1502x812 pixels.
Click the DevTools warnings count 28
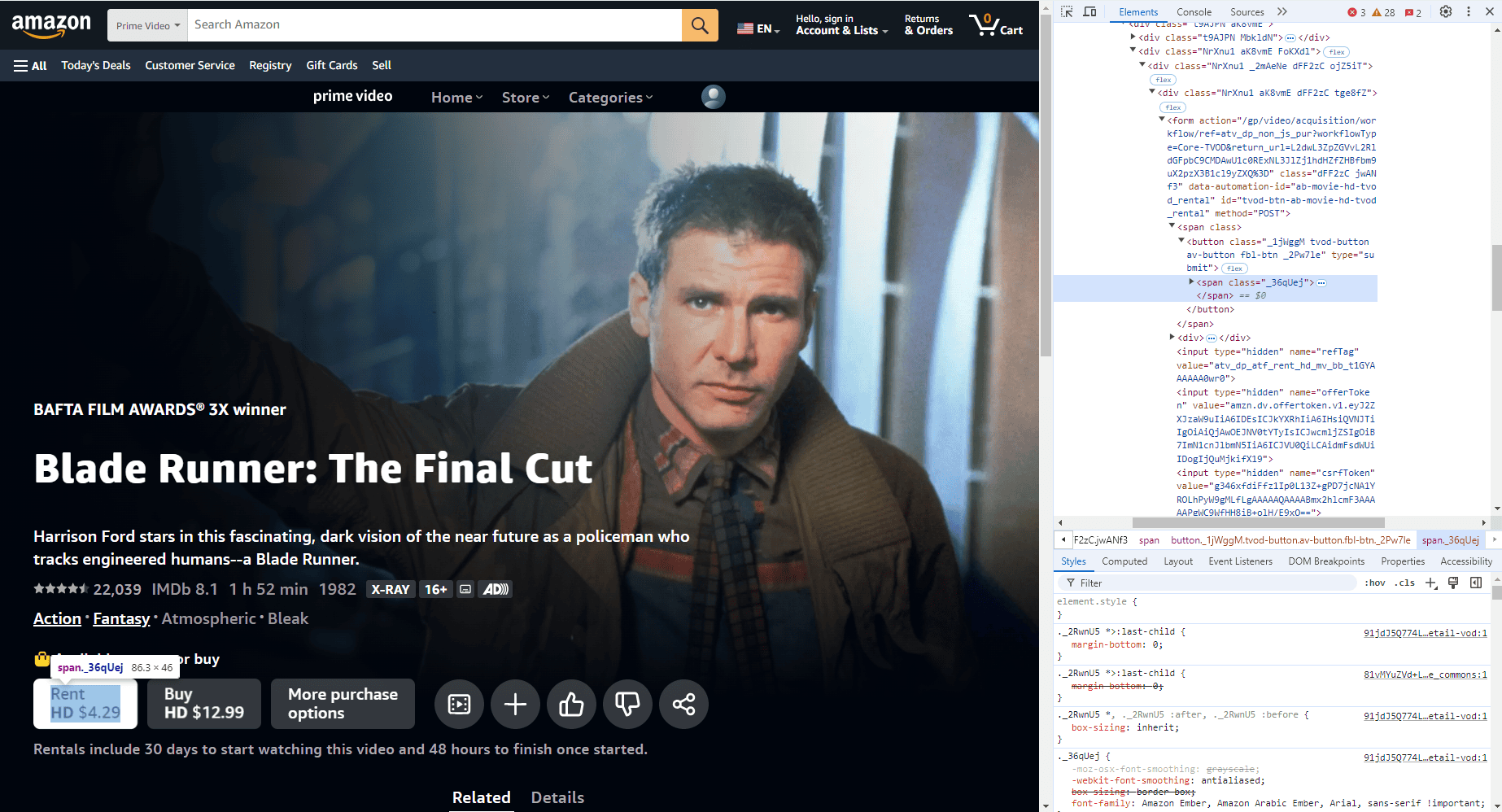pyautogui.click(x=1383, y=12)
